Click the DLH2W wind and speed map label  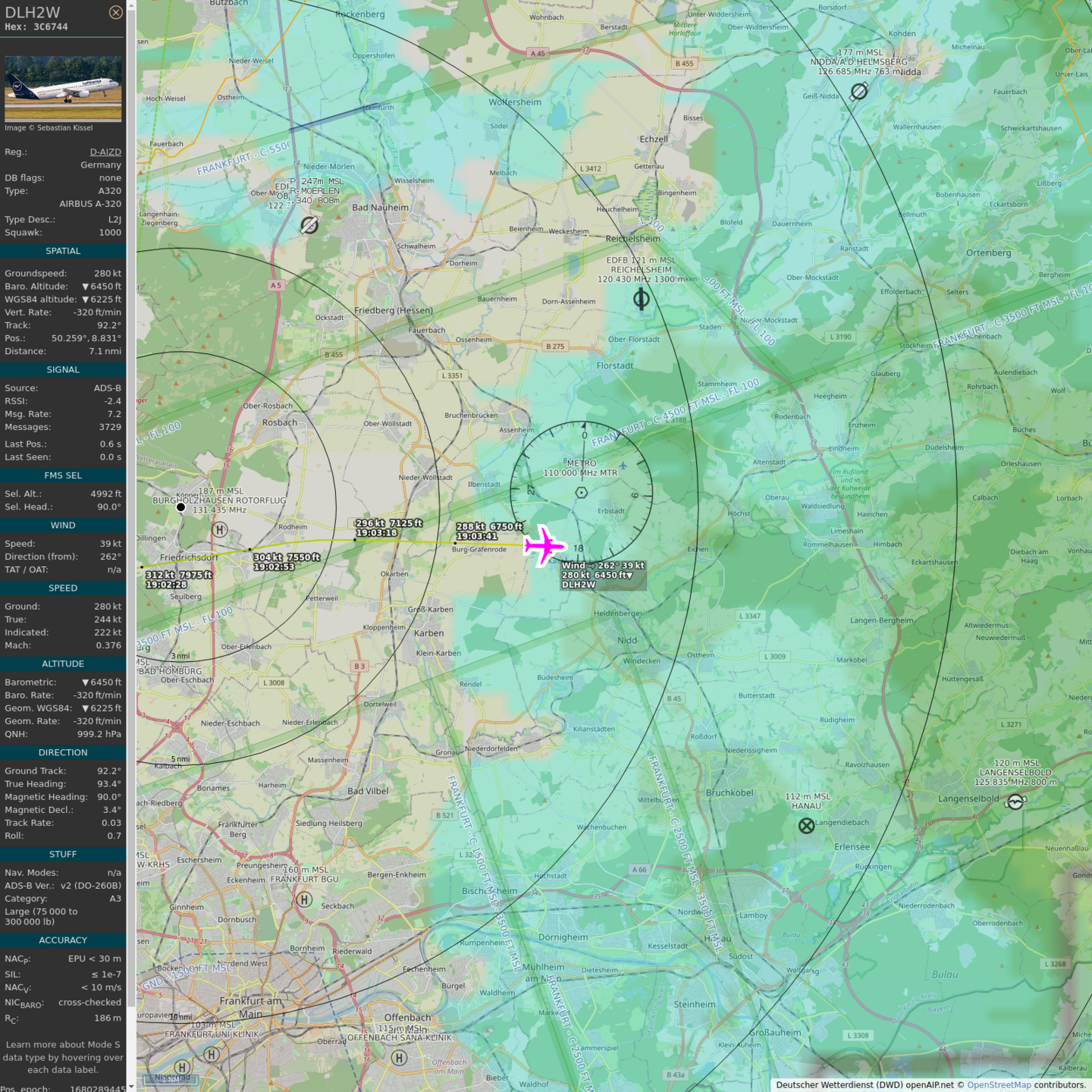click(603, 575)
